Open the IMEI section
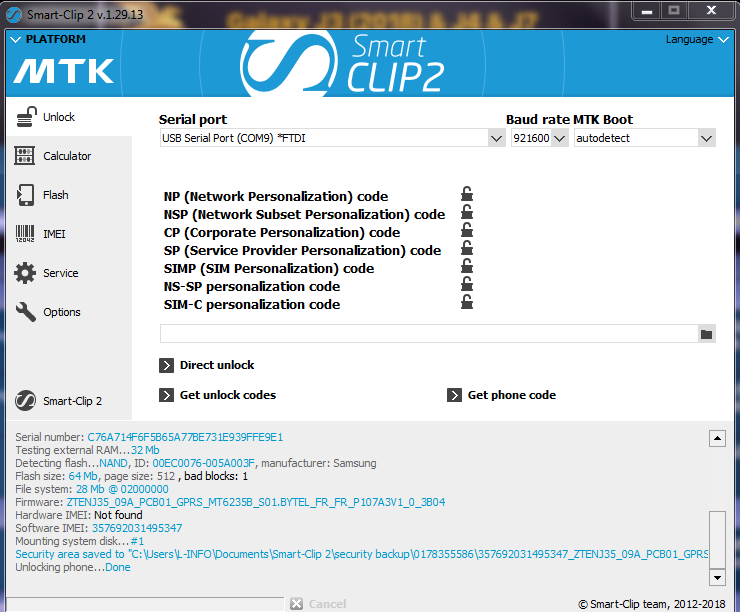 point(69,234)
